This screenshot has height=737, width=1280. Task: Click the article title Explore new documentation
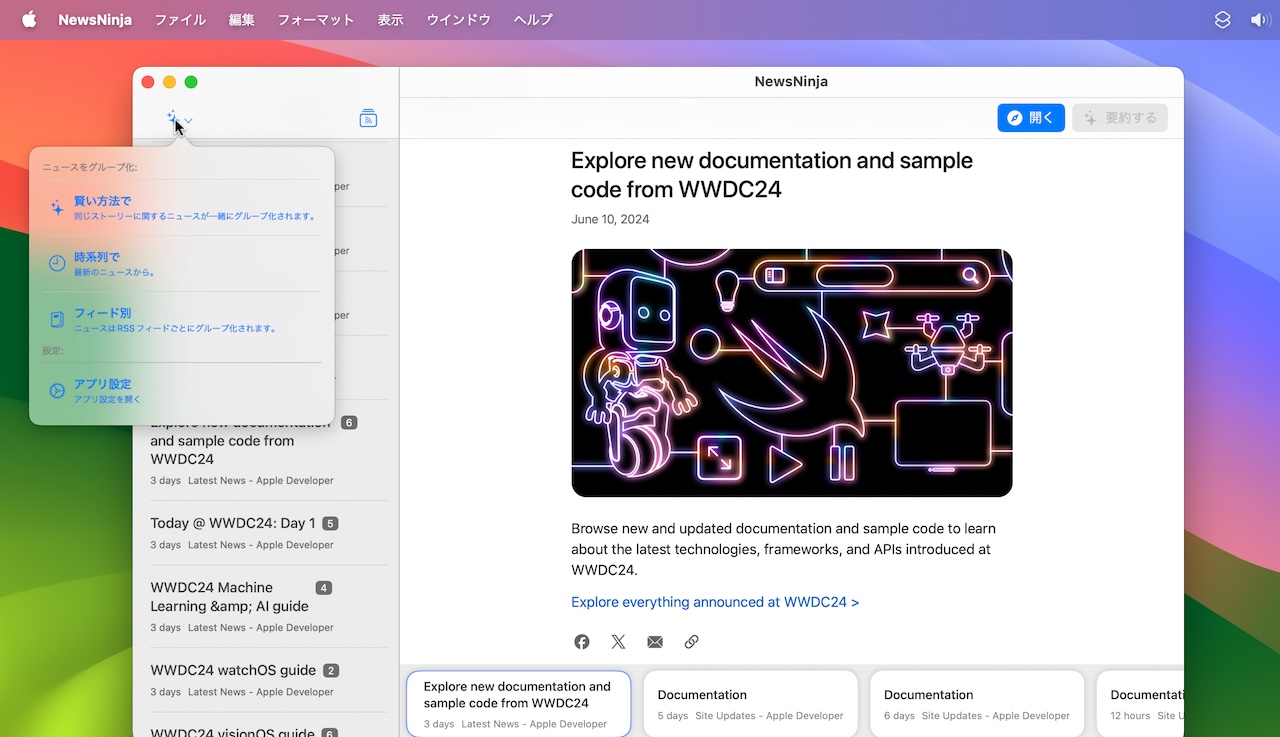(x=772, y=175)
